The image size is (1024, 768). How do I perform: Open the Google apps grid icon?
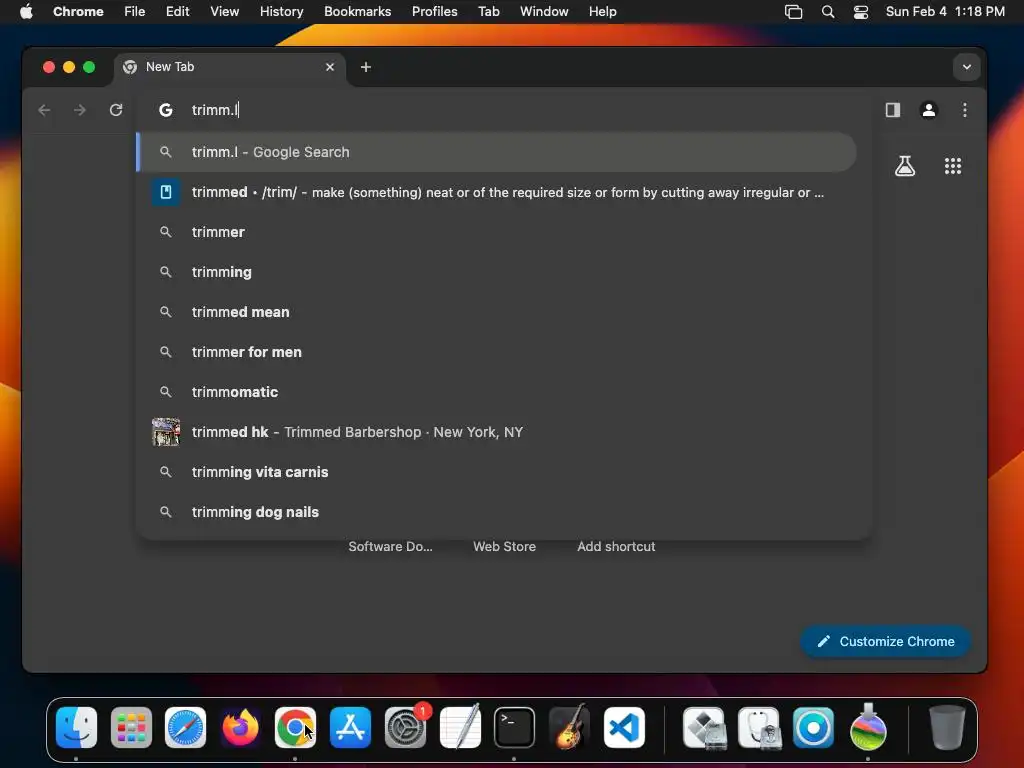(953, 166)
